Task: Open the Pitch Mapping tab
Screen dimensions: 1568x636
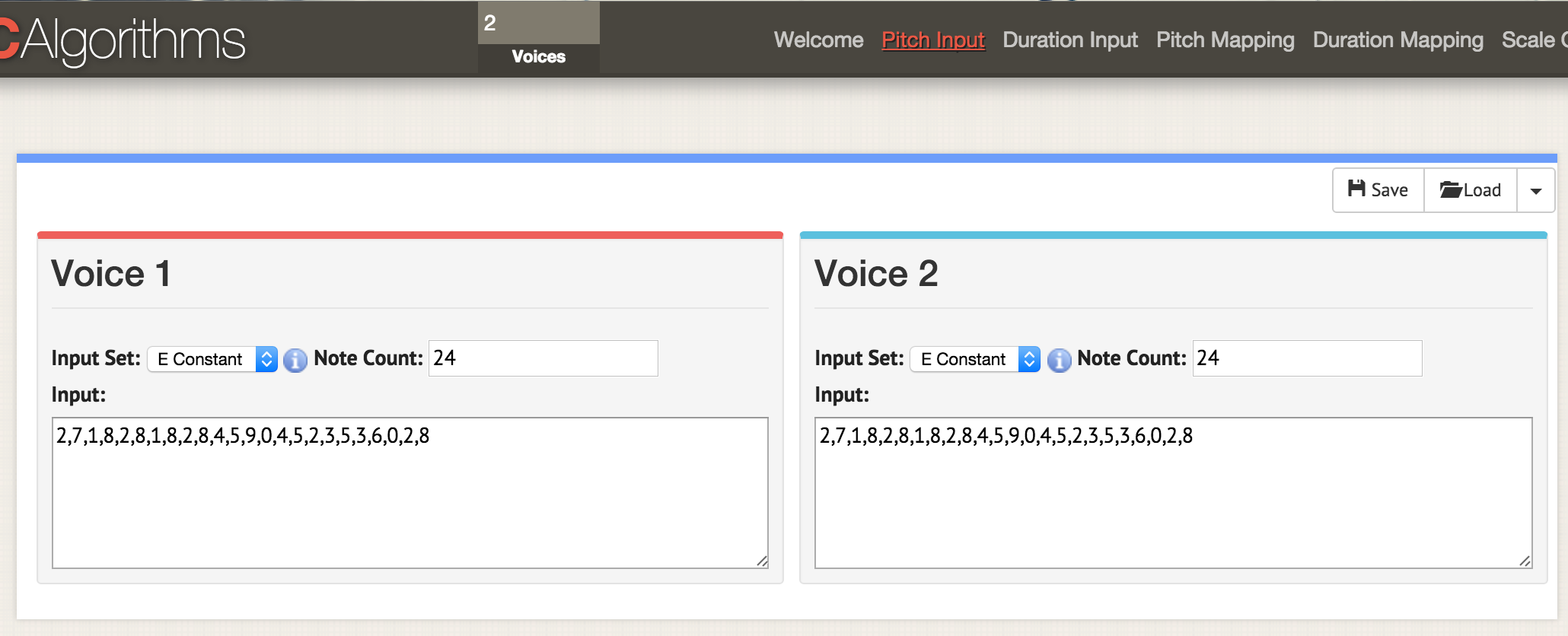Action: point(1225,40)
